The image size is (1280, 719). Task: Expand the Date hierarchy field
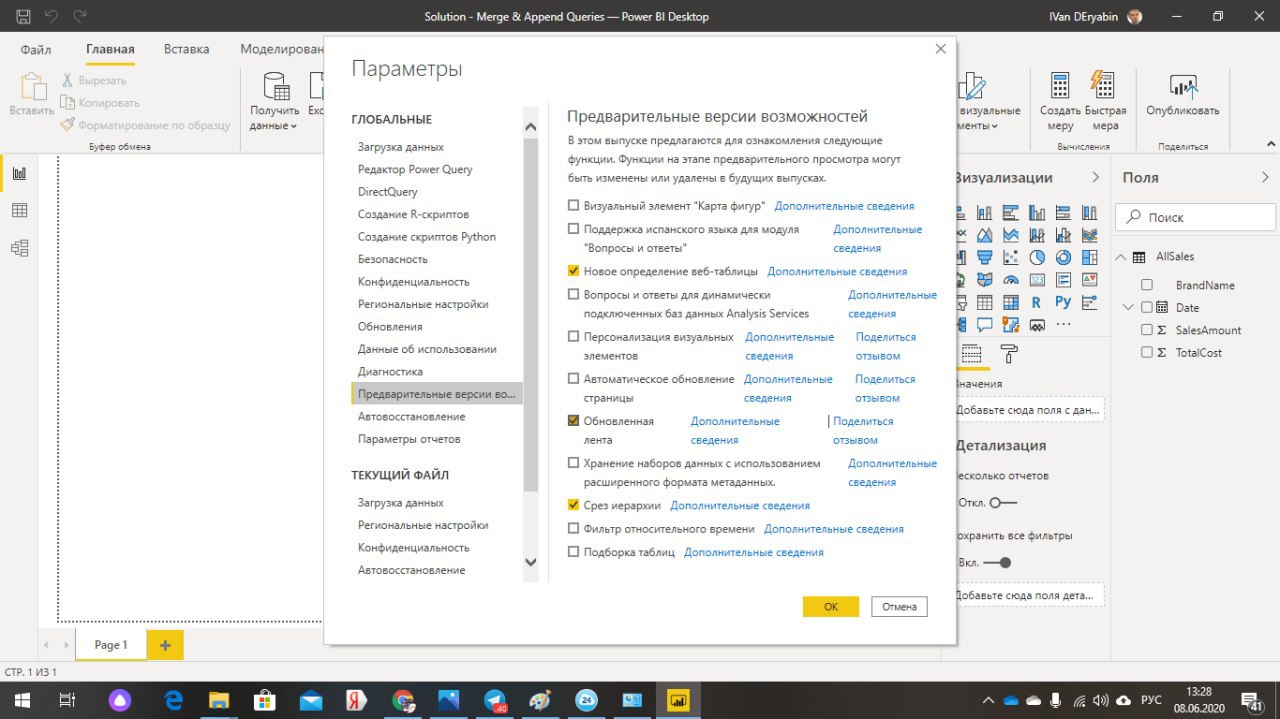click(x=1128, y=307)
